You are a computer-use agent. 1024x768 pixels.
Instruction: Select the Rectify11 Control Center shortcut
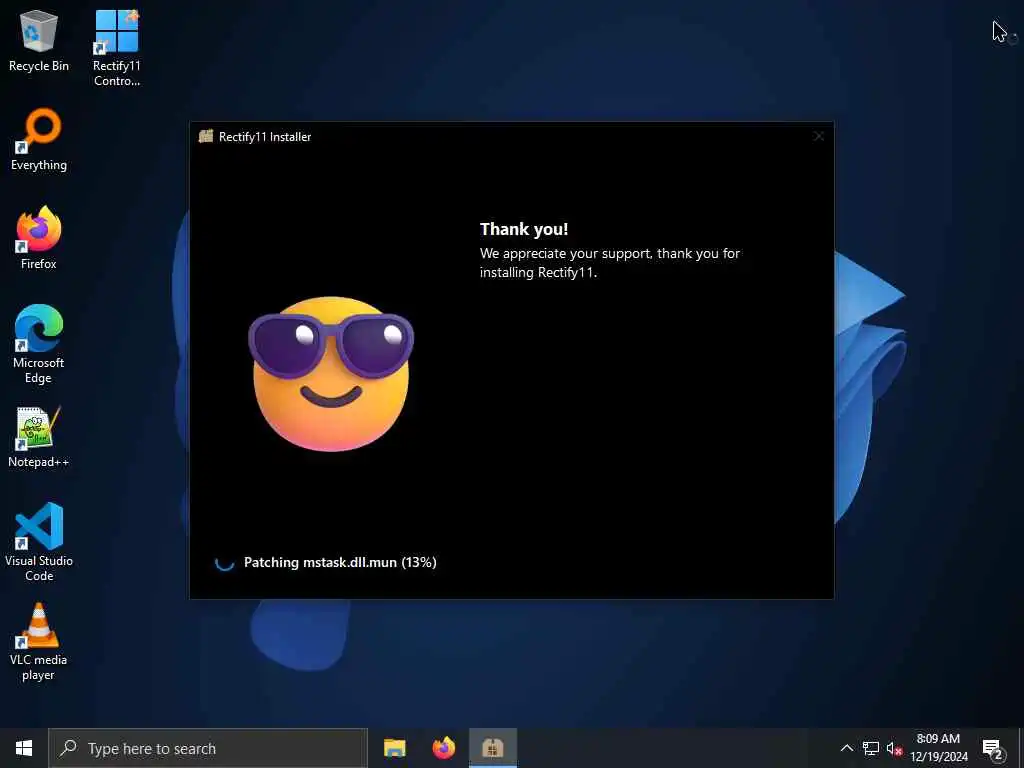point(117,48)
